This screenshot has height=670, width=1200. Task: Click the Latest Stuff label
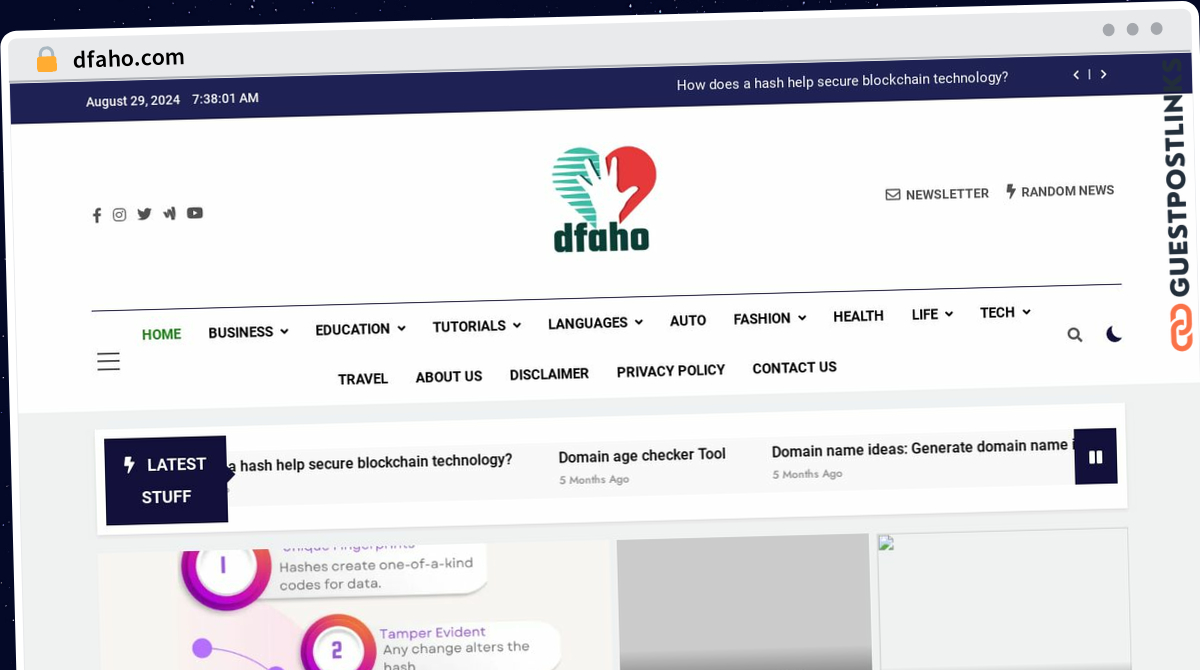166,480
